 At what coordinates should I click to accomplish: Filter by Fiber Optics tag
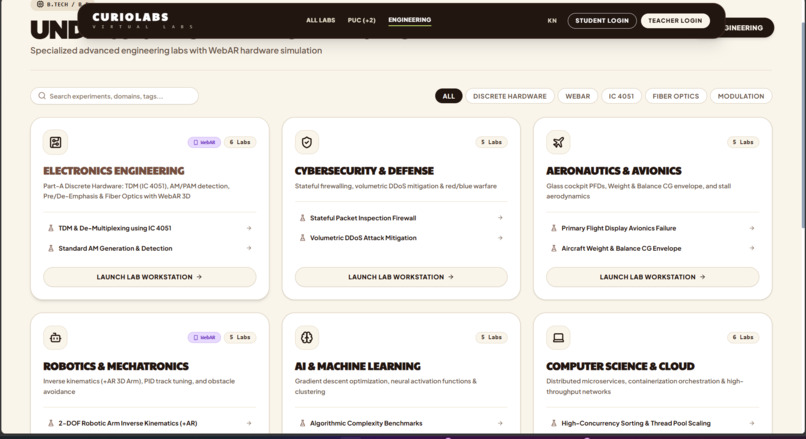click(675, 96)
